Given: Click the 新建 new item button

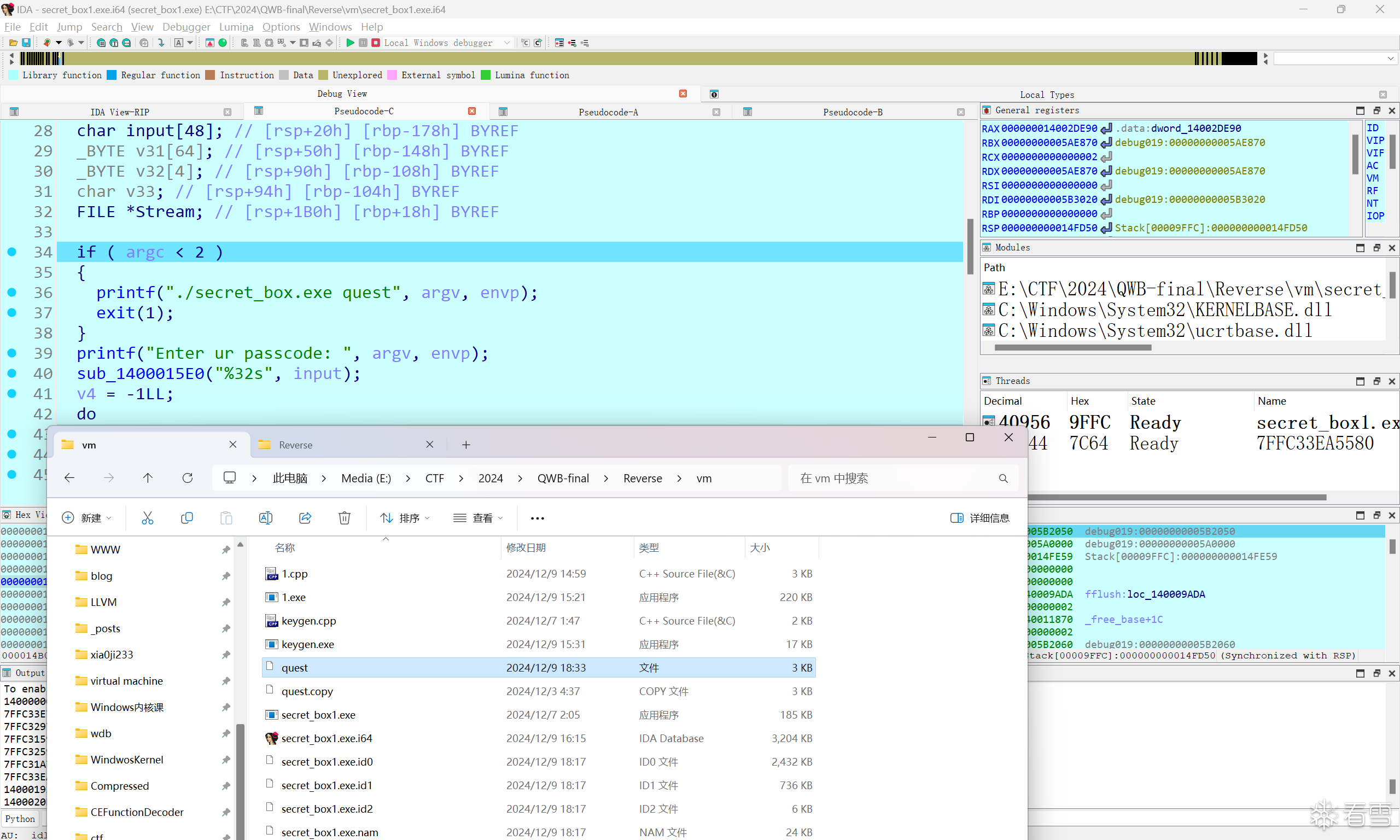Looking at the screenshot, I should click(x=86, y=517).
